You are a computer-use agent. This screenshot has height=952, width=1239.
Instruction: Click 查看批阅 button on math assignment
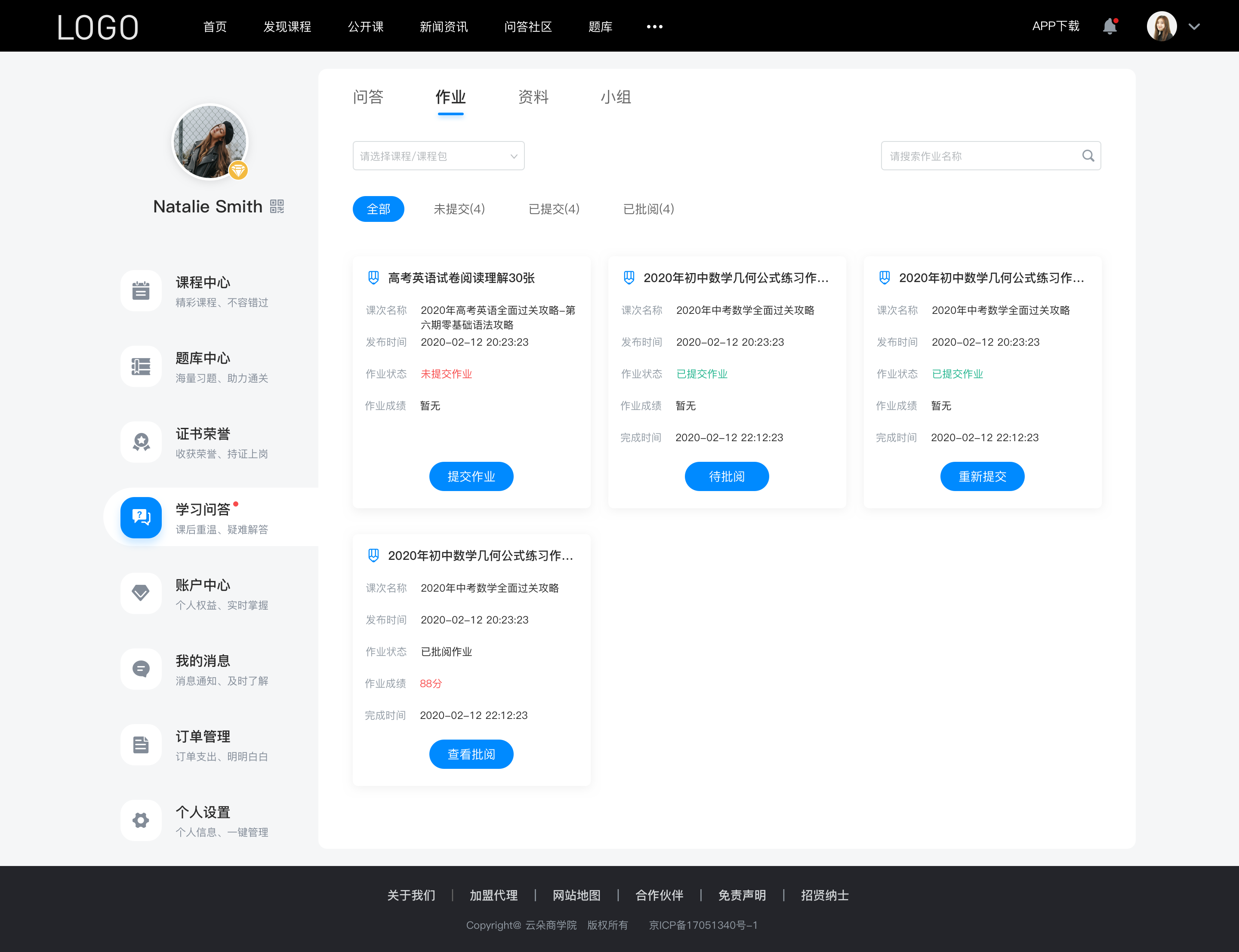coord(472,754)
